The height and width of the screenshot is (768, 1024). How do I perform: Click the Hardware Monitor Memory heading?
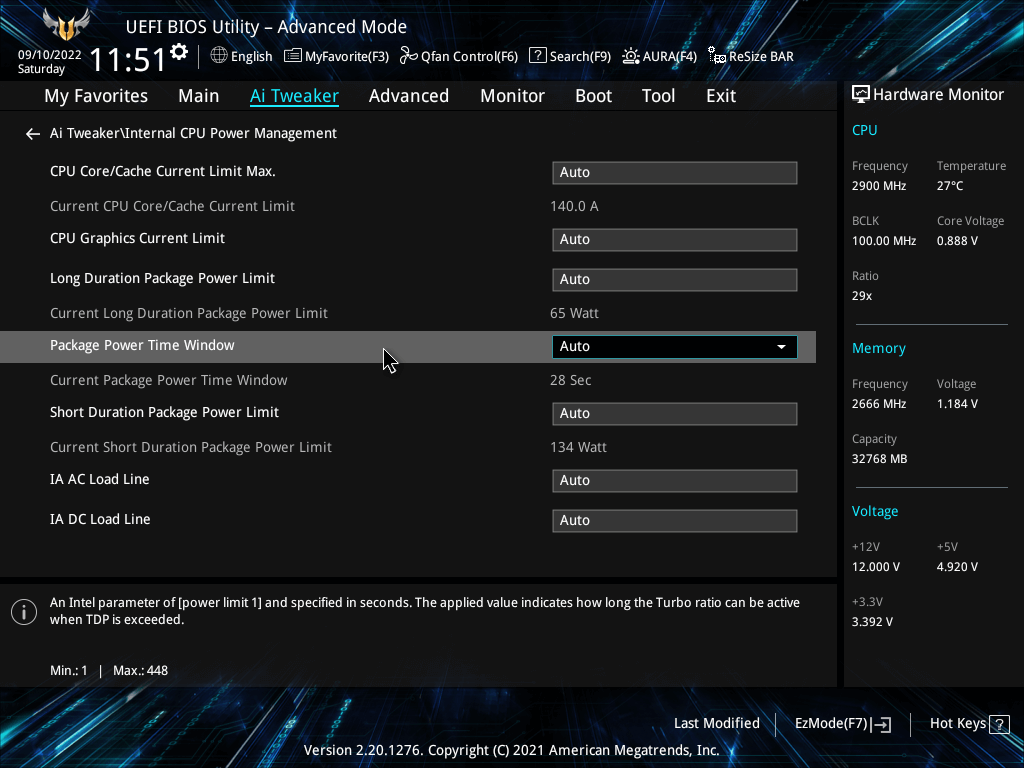click(x=879, y=349)
